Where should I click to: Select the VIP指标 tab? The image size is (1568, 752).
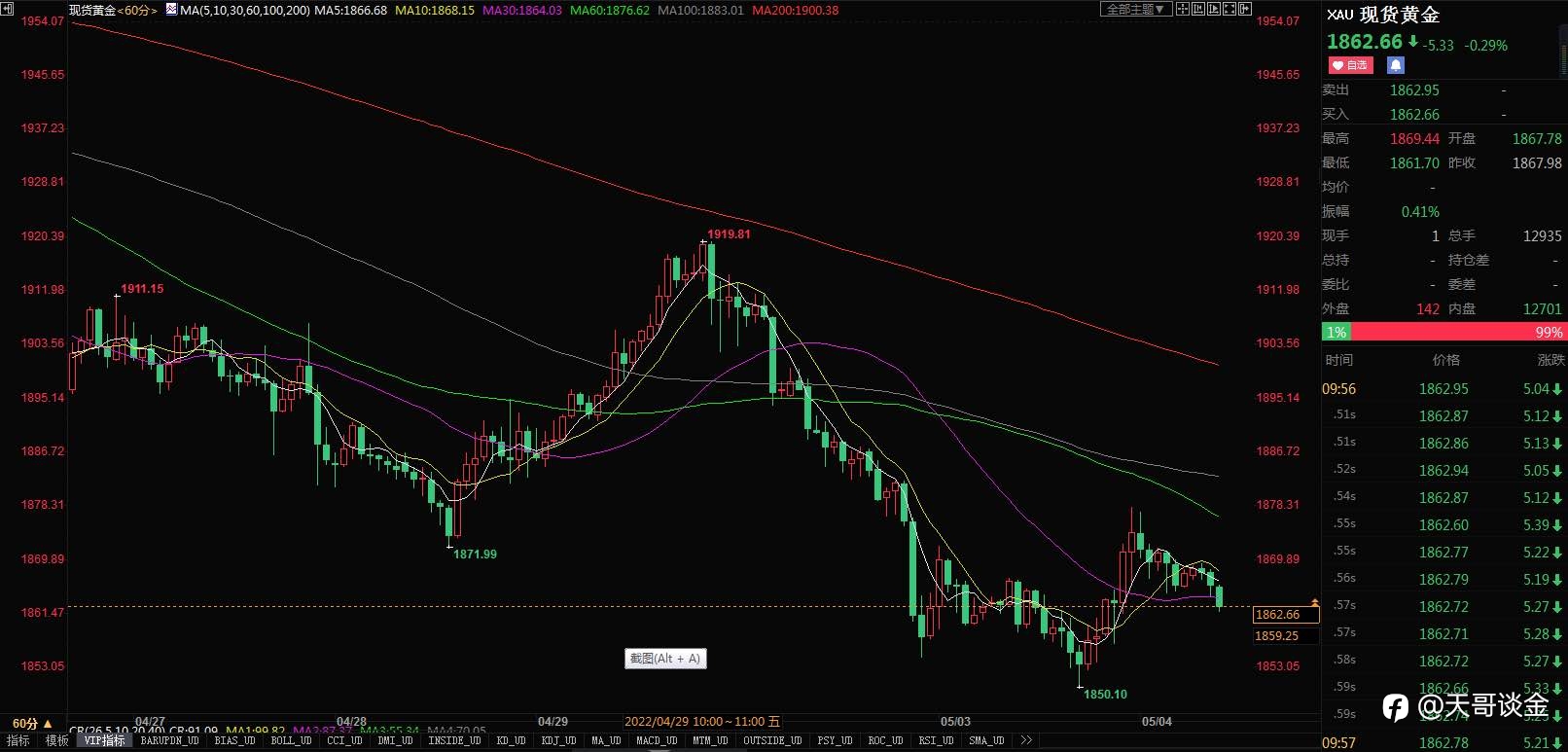pyautogui.click(x=104, y=741)
